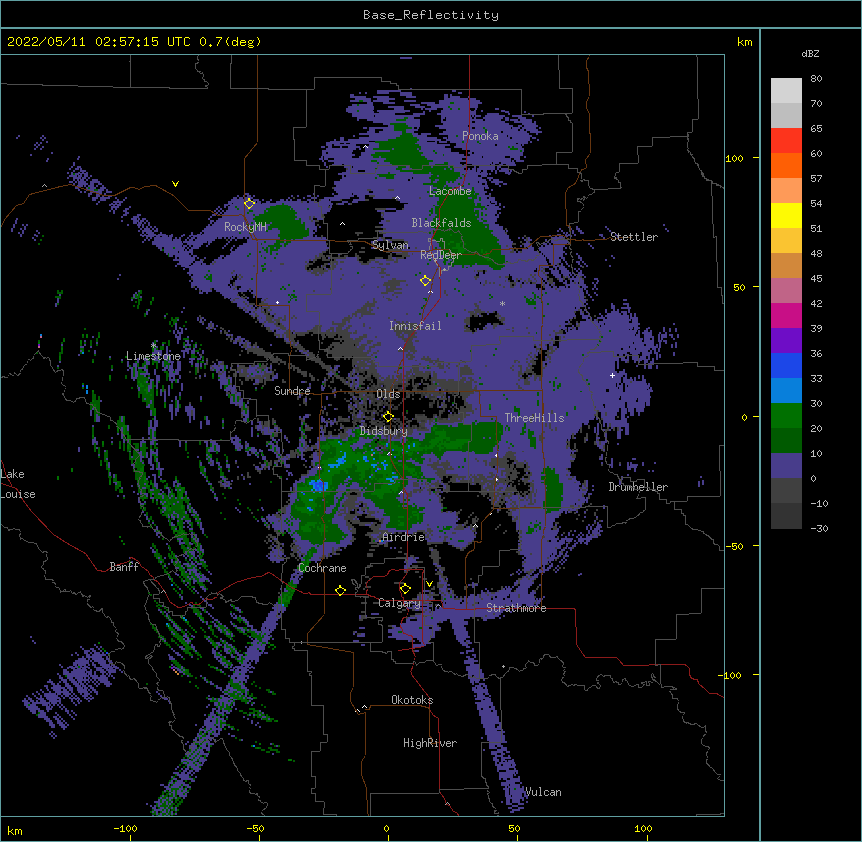The height and width of the screenshot is (842, 862).
Task: Click the Okotoks town label
Action: [x=412, y=700]
